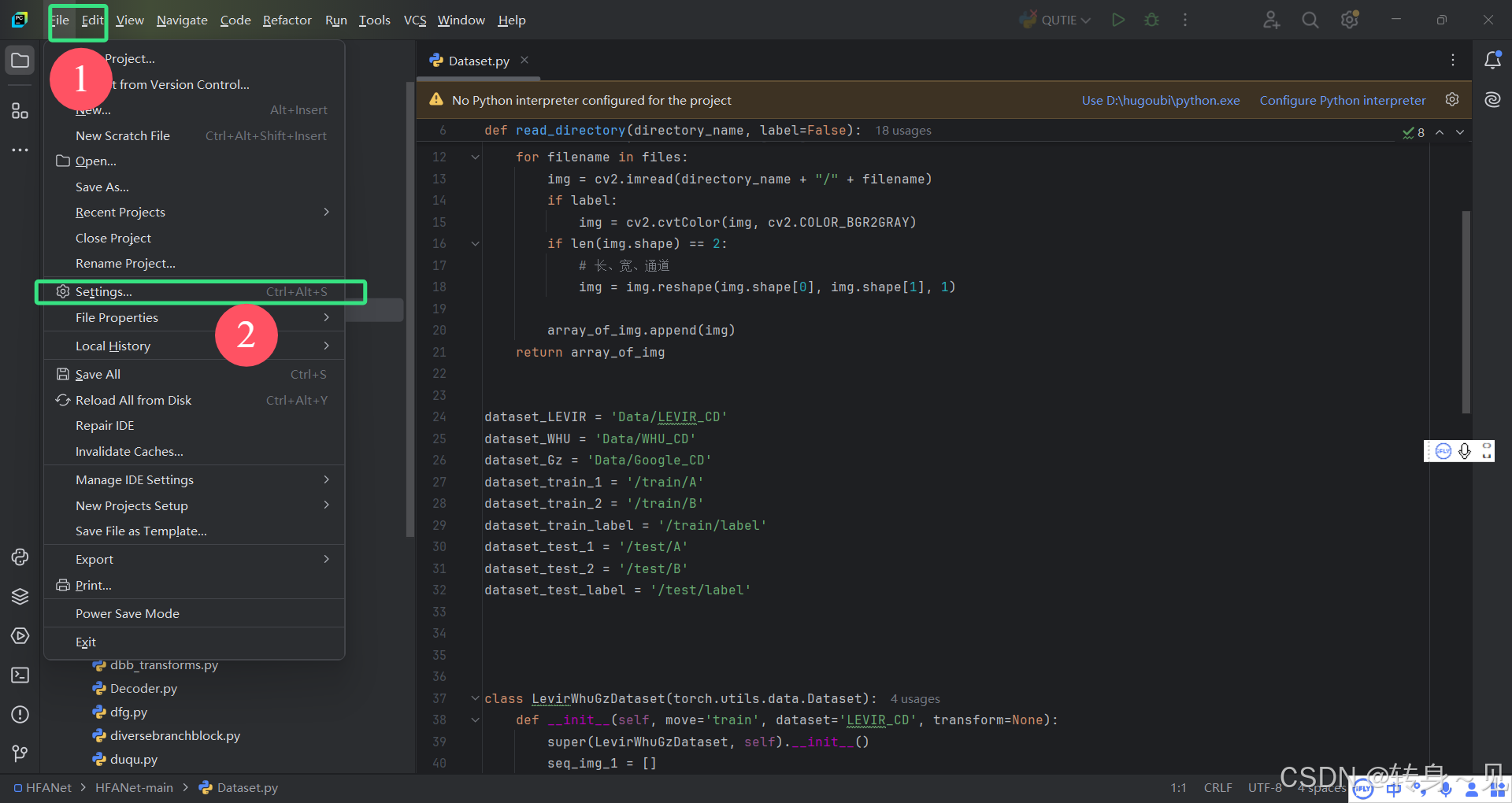The image size is (1512, 803).
Task: Open the Git branch sidebar icon
Action: coord(20,754)
